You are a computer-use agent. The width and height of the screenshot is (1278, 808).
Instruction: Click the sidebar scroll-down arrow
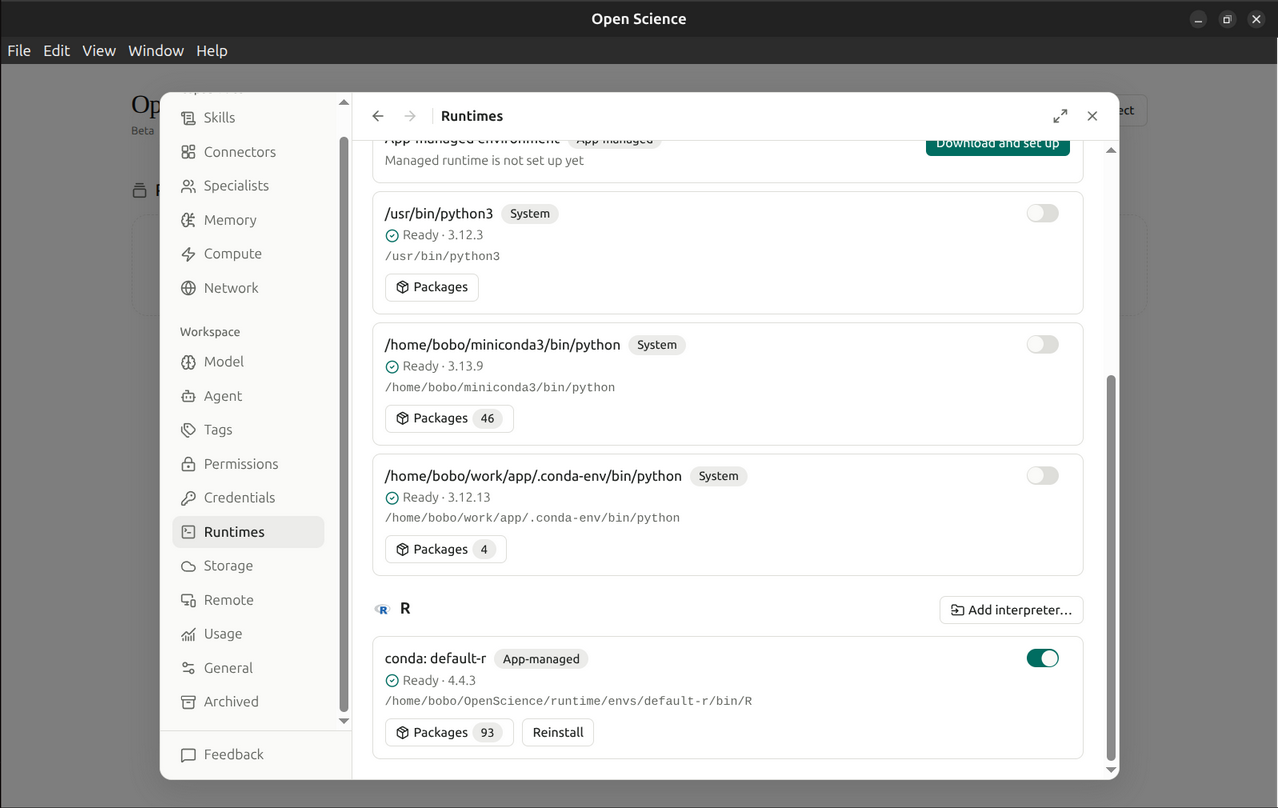coord(344,721)
